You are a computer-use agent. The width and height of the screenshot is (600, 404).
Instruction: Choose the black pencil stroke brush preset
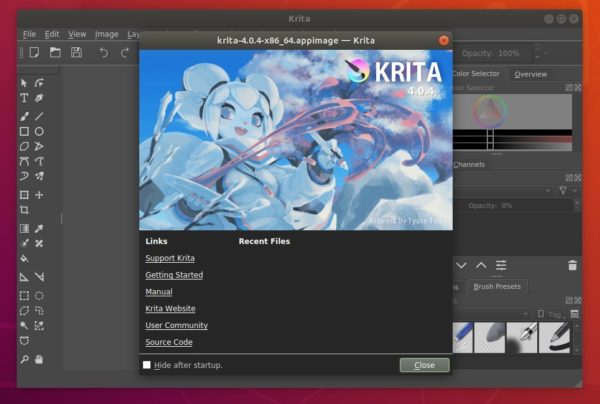coord(554,337)
